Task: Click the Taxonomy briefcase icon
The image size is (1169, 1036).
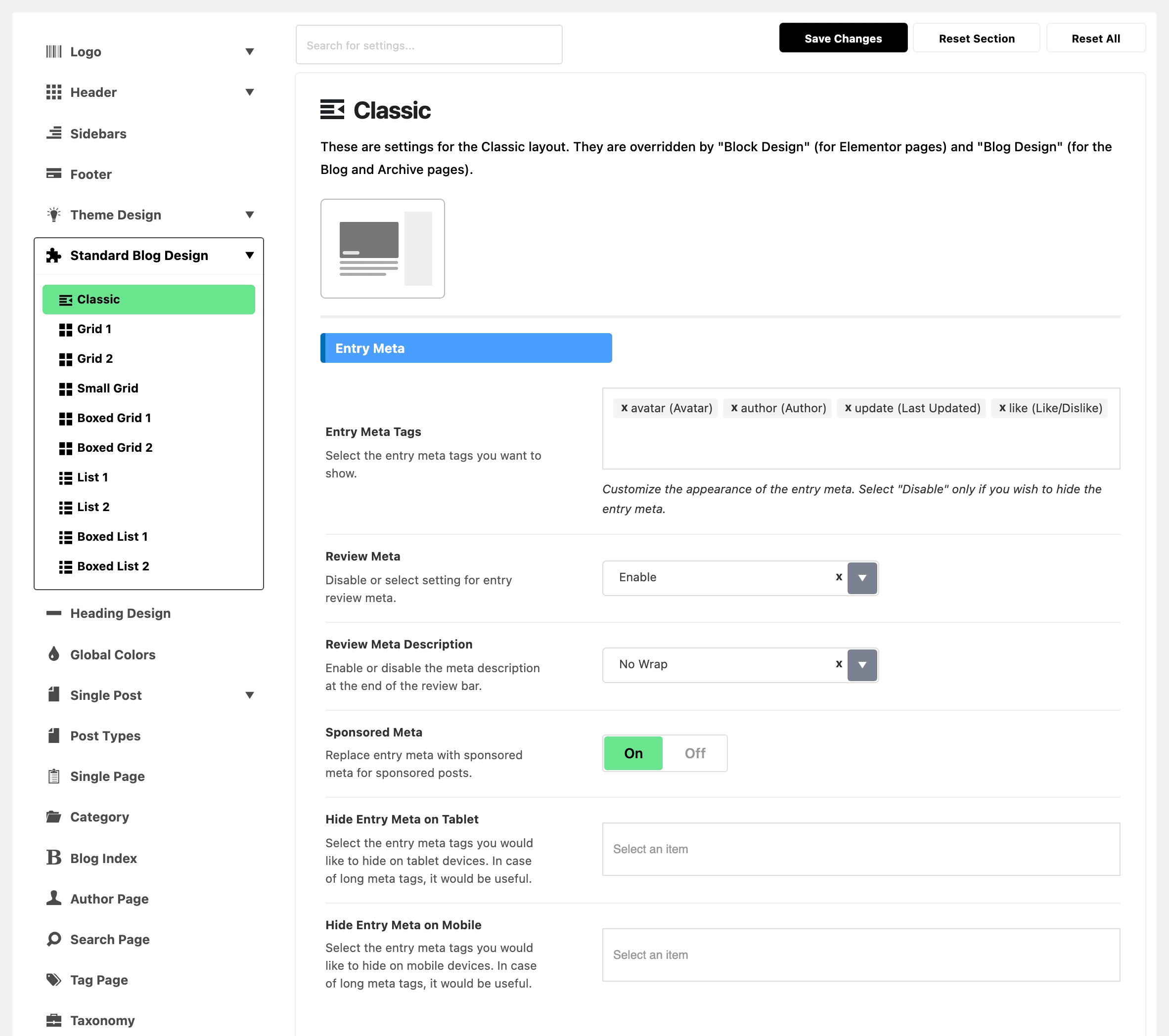Action: (54, 1020)
